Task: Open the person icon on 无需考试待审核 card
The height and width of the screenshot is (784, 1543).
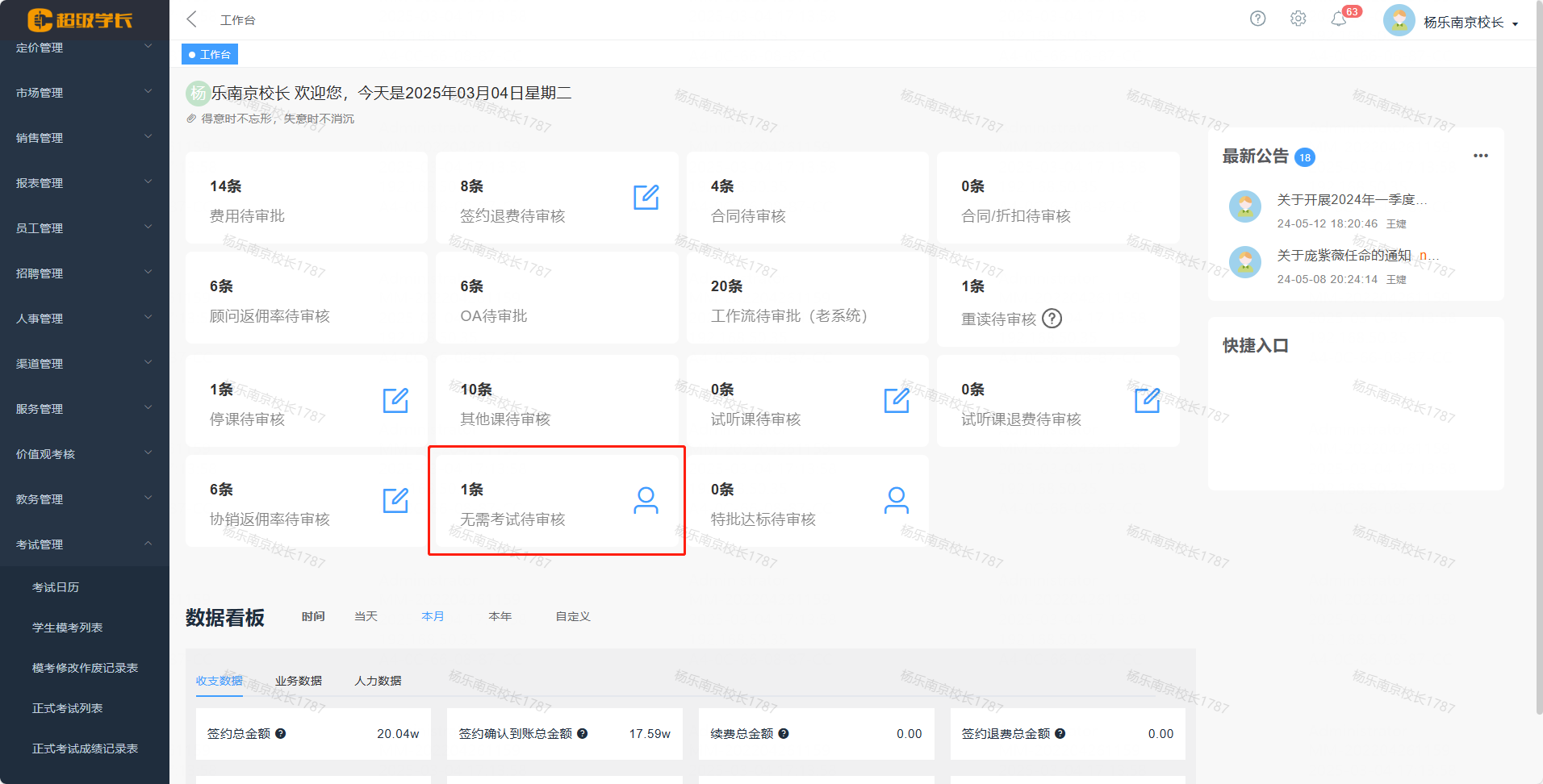Action: click(646, 501)
